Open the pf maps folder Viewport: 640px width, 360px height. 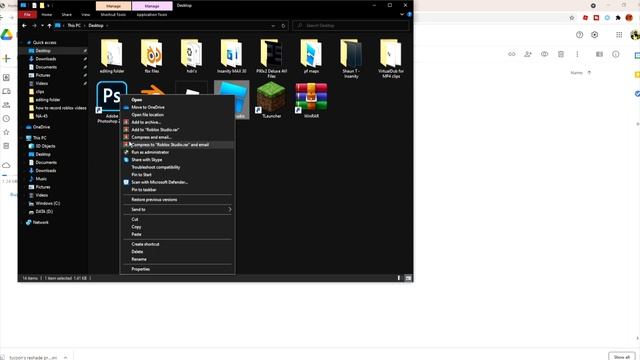[x=311, y=56]
